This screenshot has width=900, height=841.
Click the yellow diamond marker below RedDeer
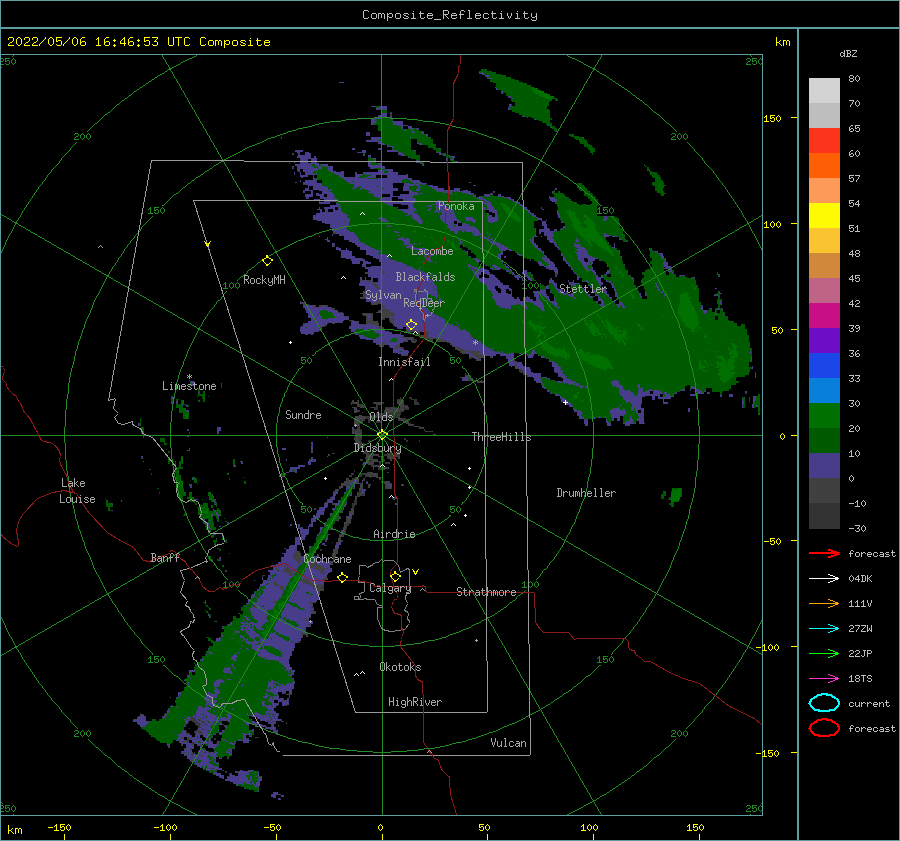coord(412,325)
